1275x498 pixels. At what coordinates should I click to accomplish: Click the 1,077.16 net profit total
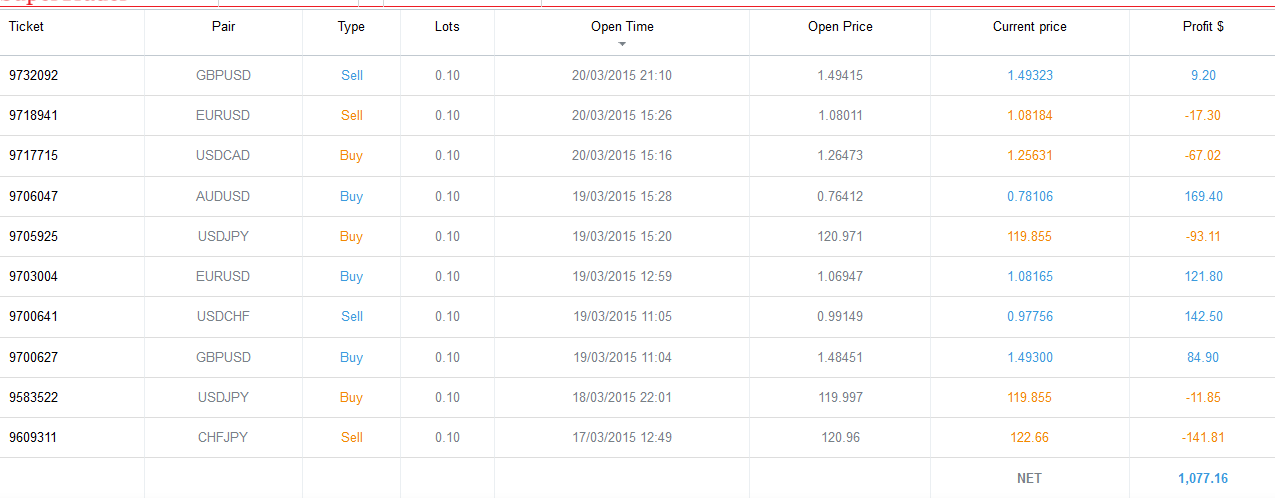(x=1203, y=478)
